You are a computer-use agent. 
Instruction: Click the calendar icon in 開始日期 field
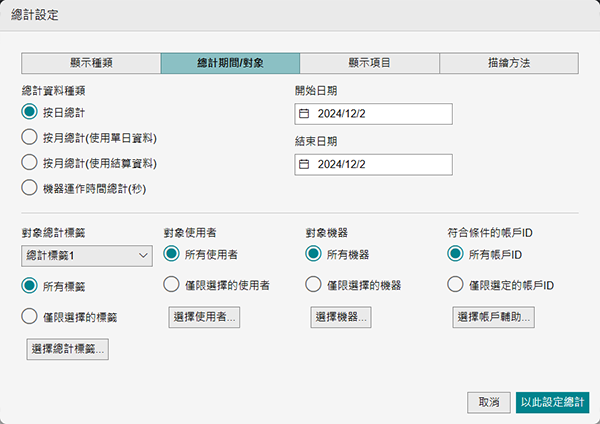(305, 114)
